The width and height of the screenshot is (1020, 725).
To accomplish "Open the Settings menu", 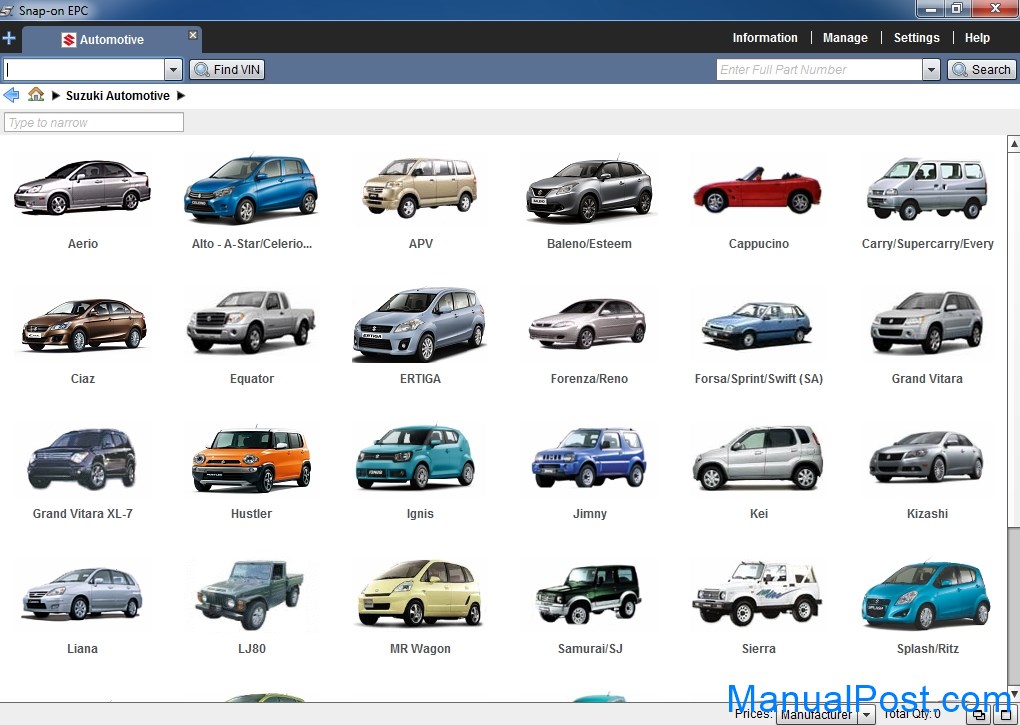I will pyautogui.click(x=916, y=38).
